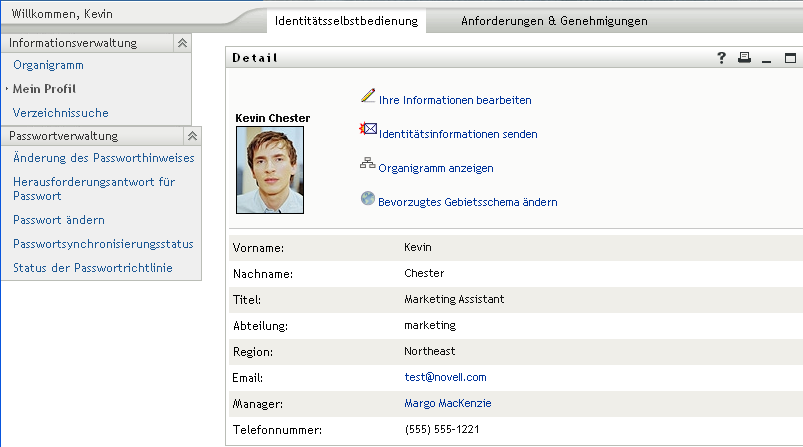Click the email test@novell.com
The image size is (803, 447).
coord(446,377)
